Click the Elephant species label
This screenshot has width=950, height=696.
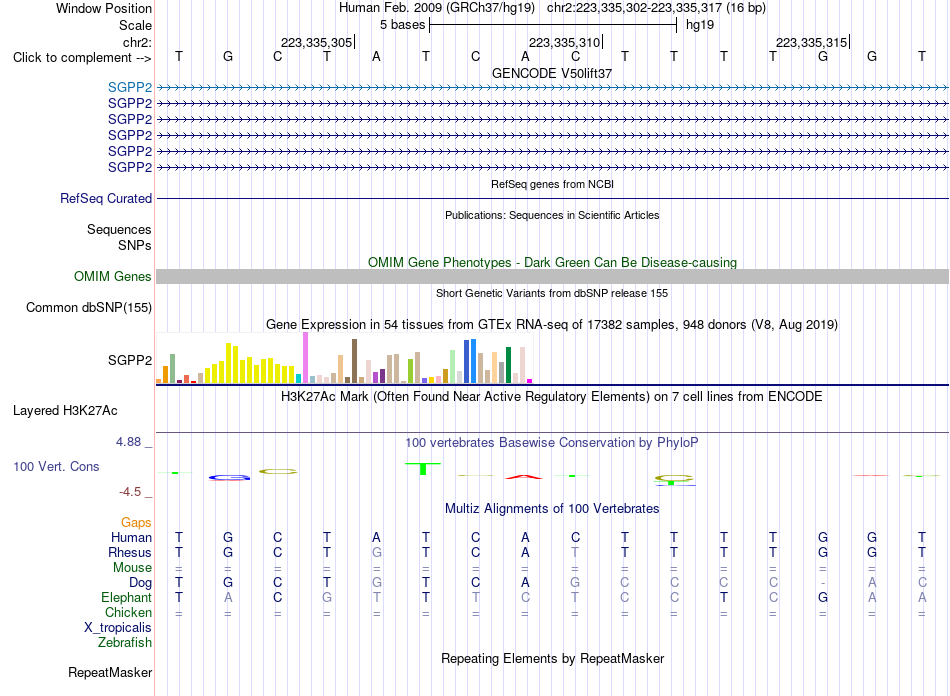pyautogui.click(x=126, y=597)
